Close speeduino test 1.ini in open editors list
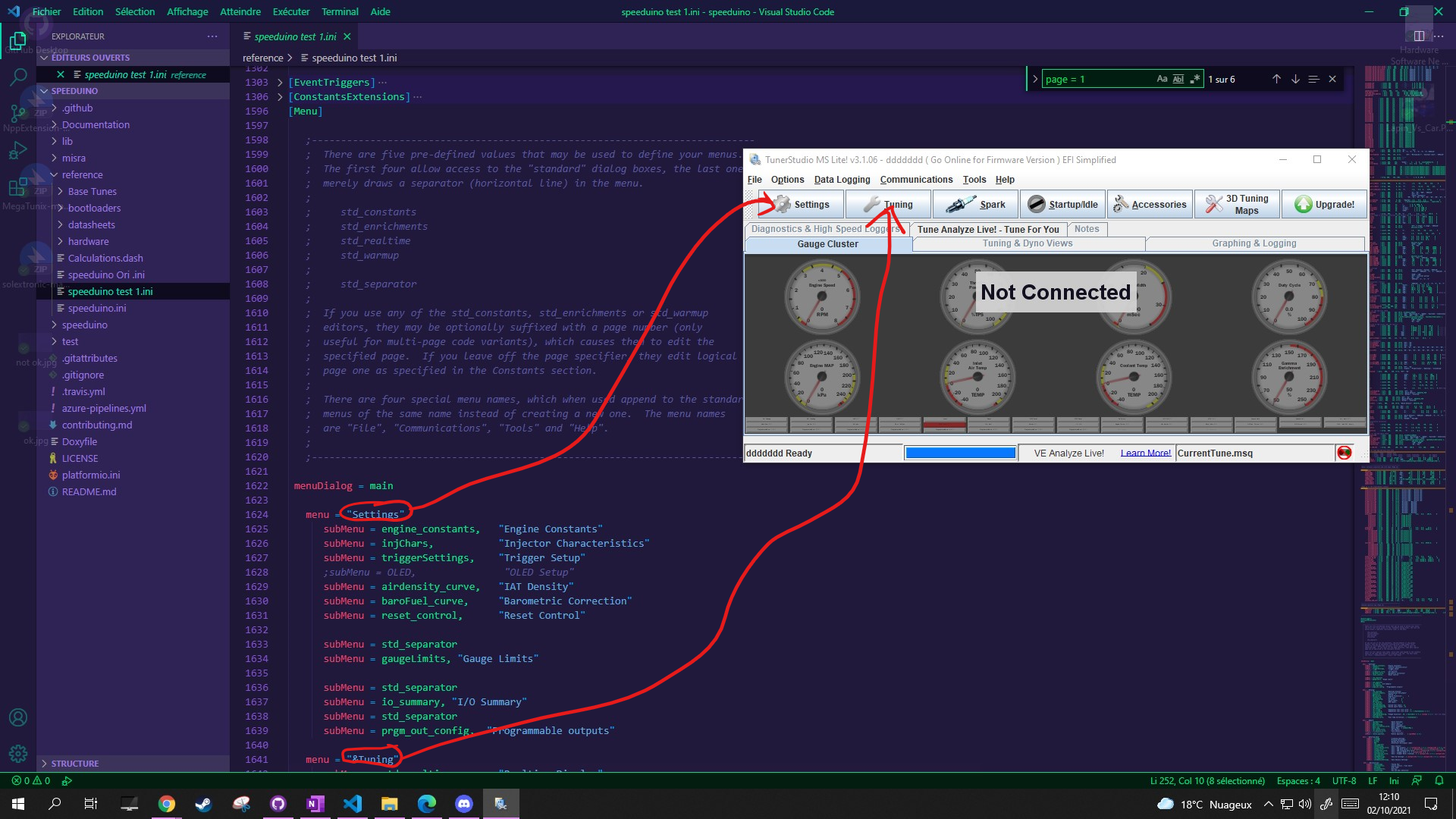 [61, 74]
